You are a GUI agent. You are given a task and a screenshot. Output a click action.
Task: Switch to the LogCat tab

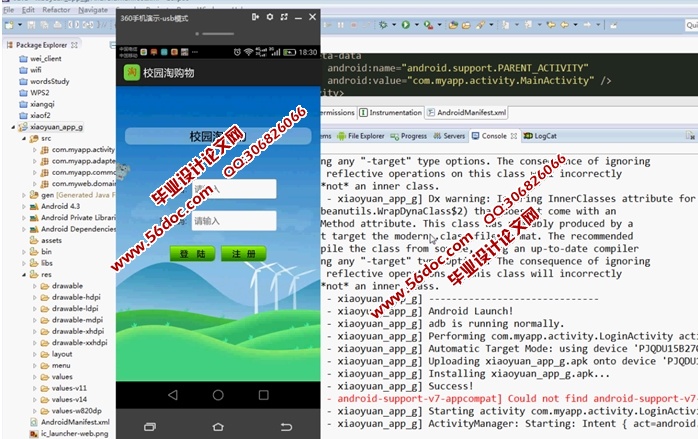(x=540, y=136)
